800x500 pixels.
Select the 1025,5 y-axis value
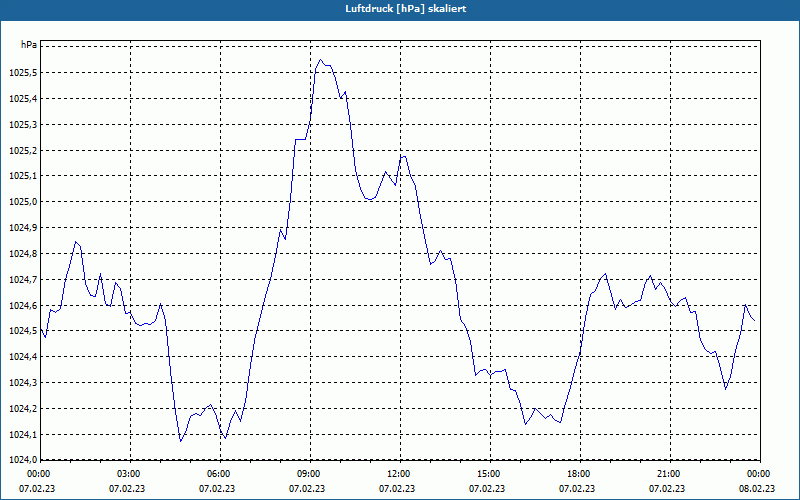[x=23, y=73]
